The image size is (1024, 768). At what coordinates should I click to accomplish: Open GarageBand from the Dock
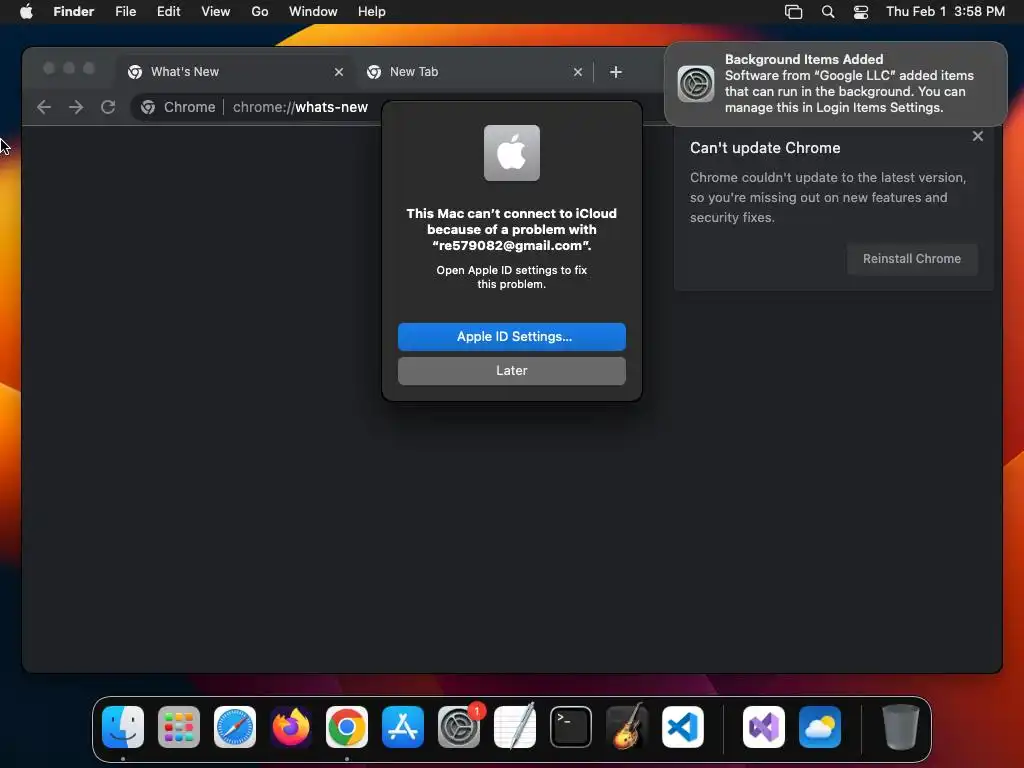(627, 727)
